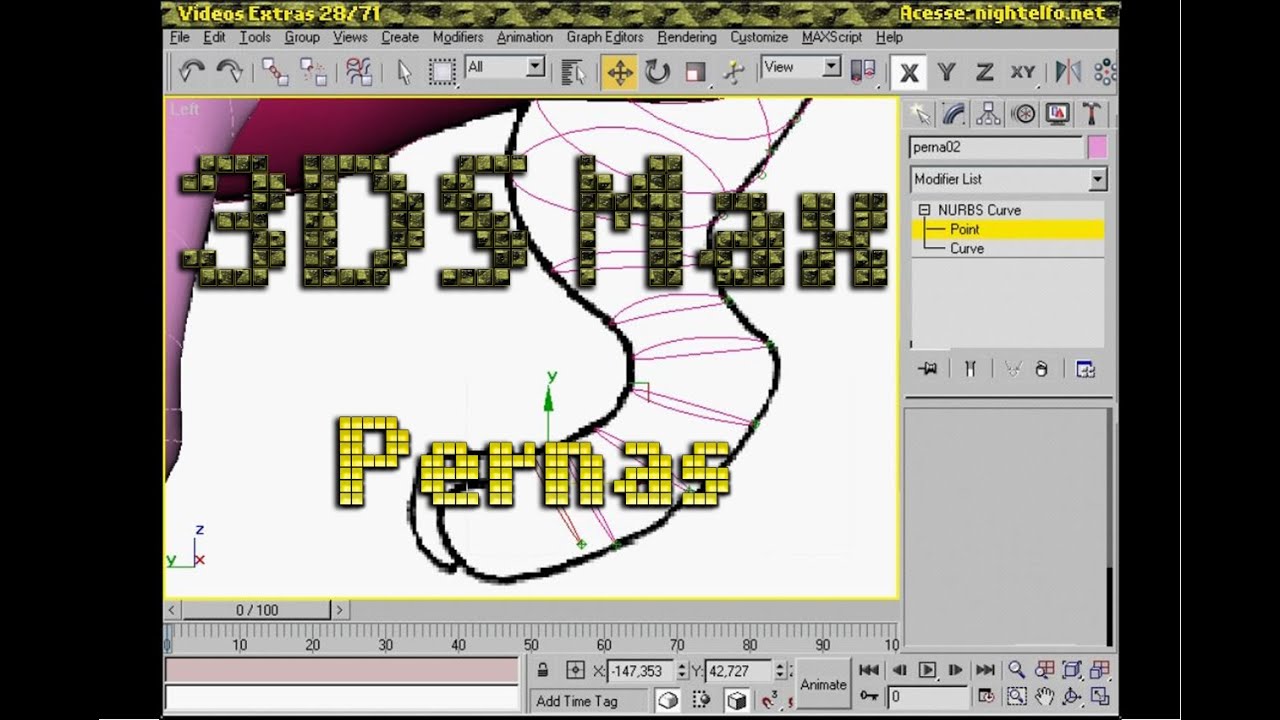This screenshot has height=720, width=1280.
Task: Open the Motion command panel tab
Action: tap(1023, 113)
